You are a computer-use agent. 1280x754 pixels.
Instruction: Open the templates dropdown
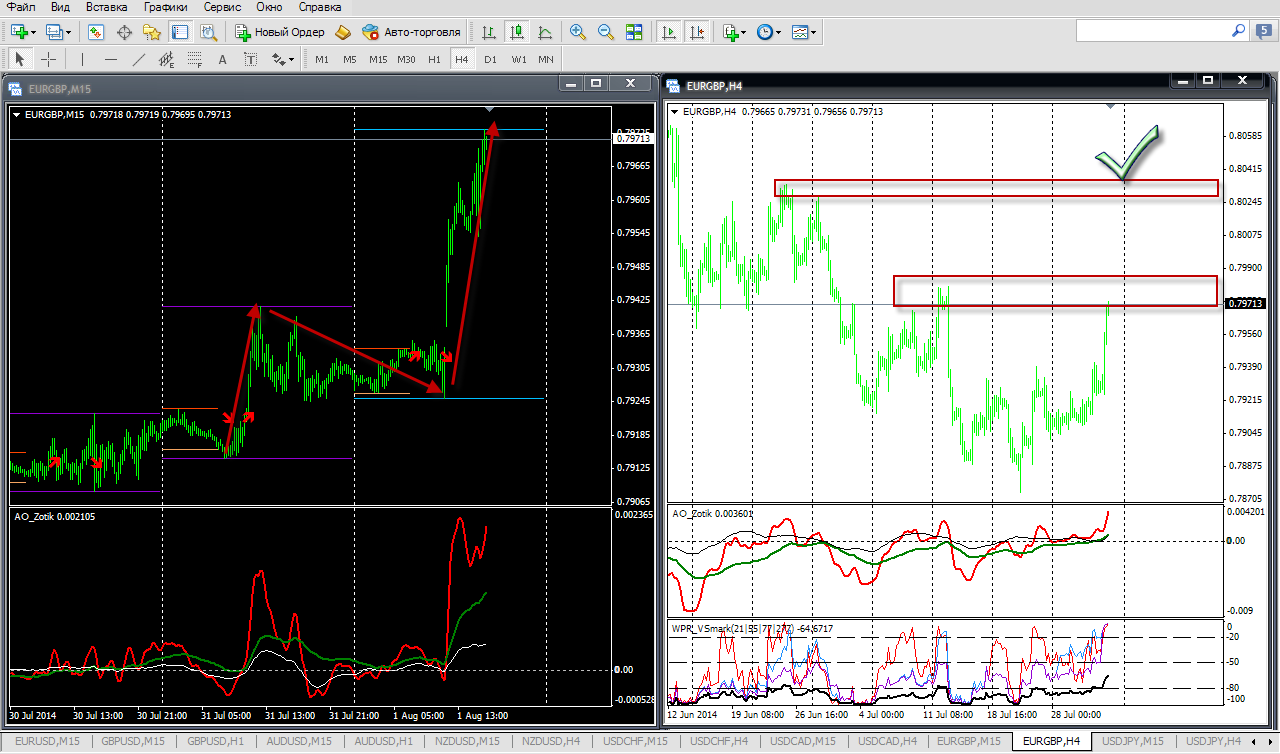coord(803,32)
